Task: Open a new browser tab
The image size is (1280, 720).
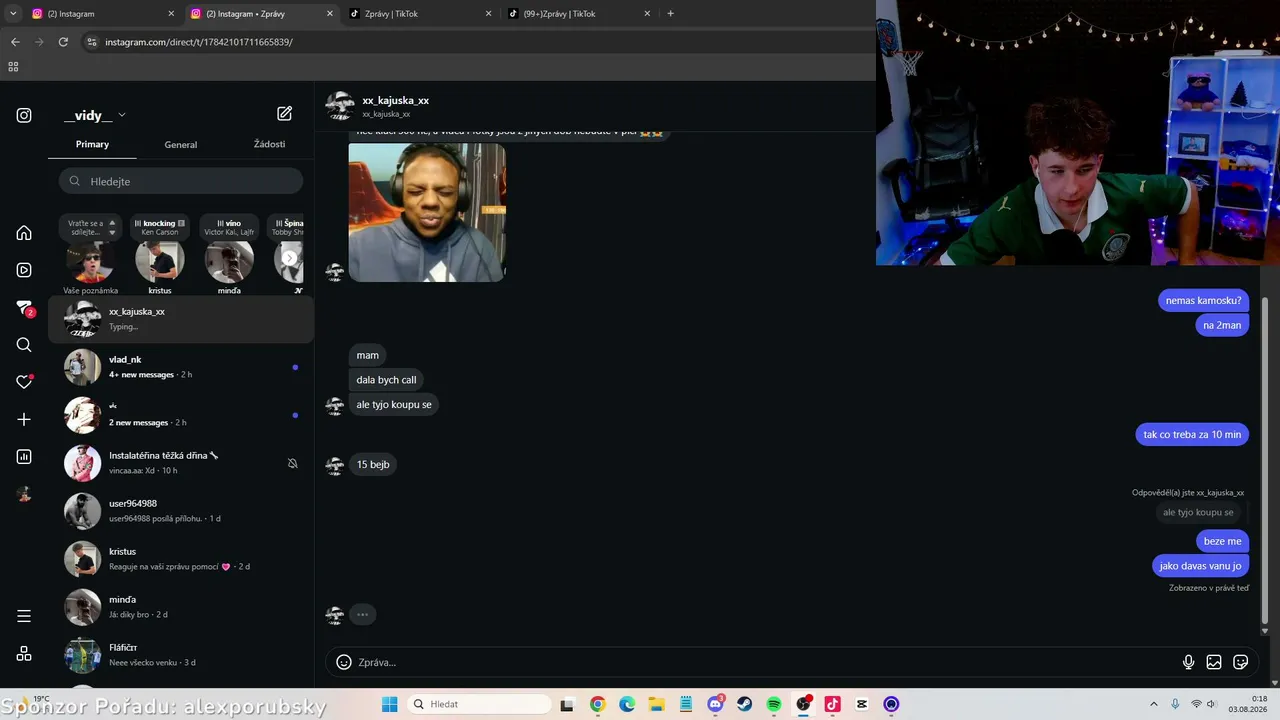Action: (x=670, y=14)
